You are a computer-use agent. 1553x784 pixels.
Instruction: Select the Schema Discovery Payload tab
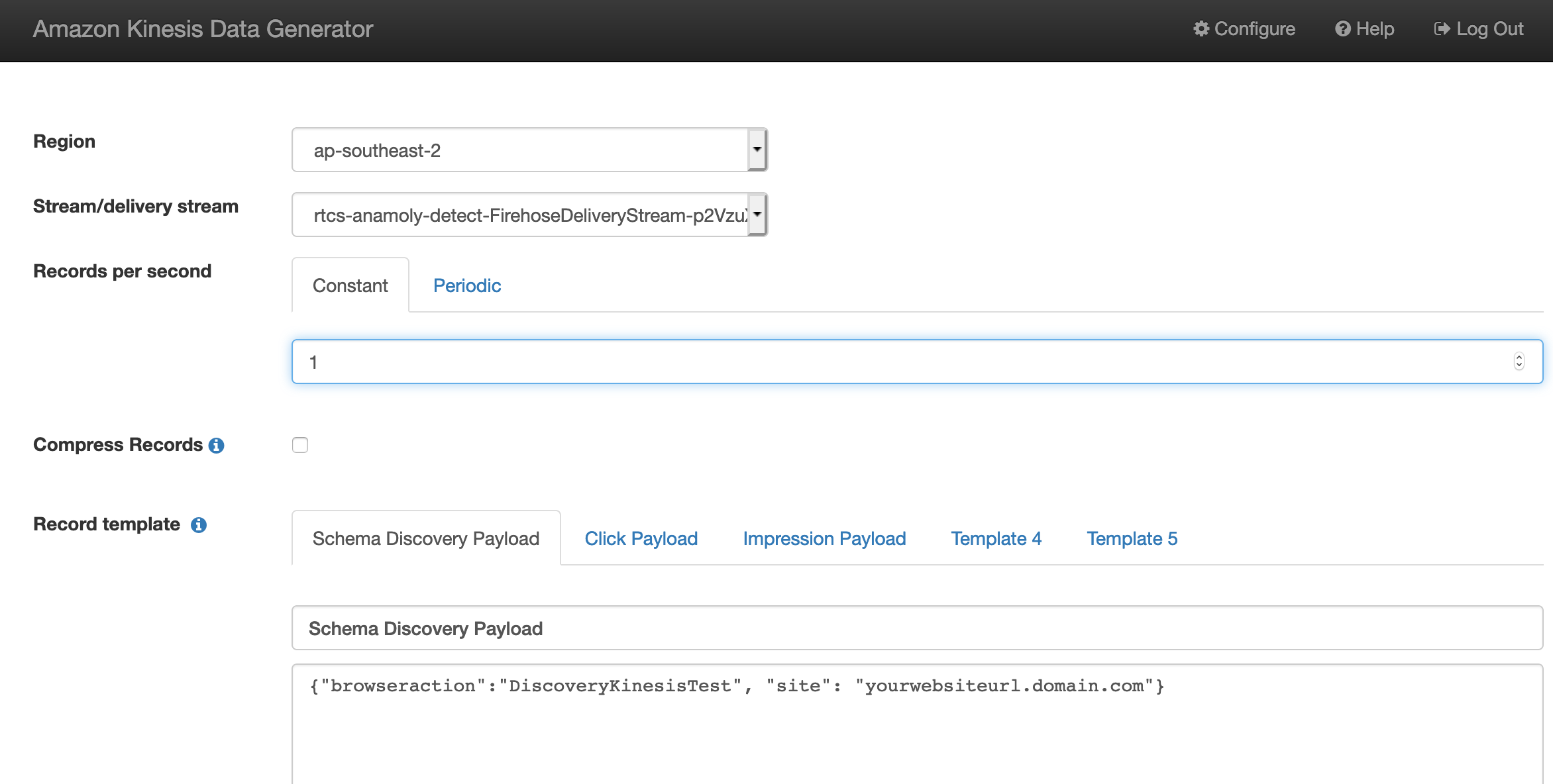425,538
